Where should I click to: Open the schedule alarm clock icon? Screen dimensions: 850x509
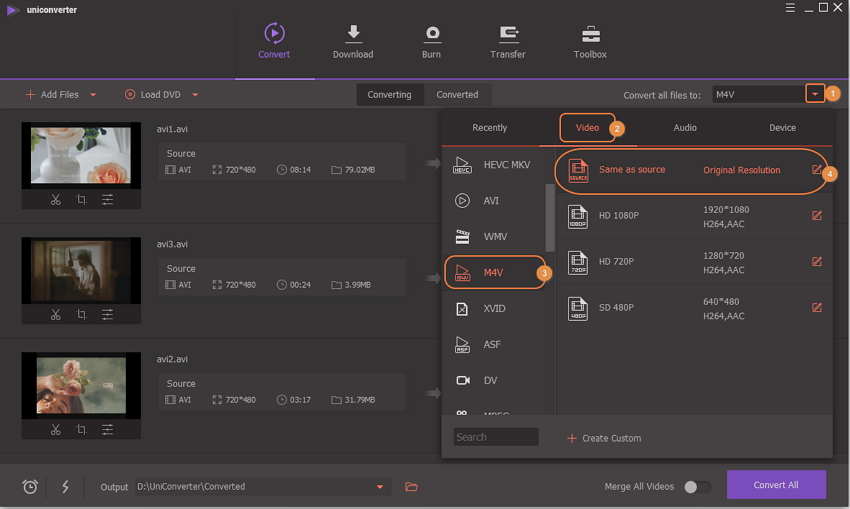[x=31, y=487]
